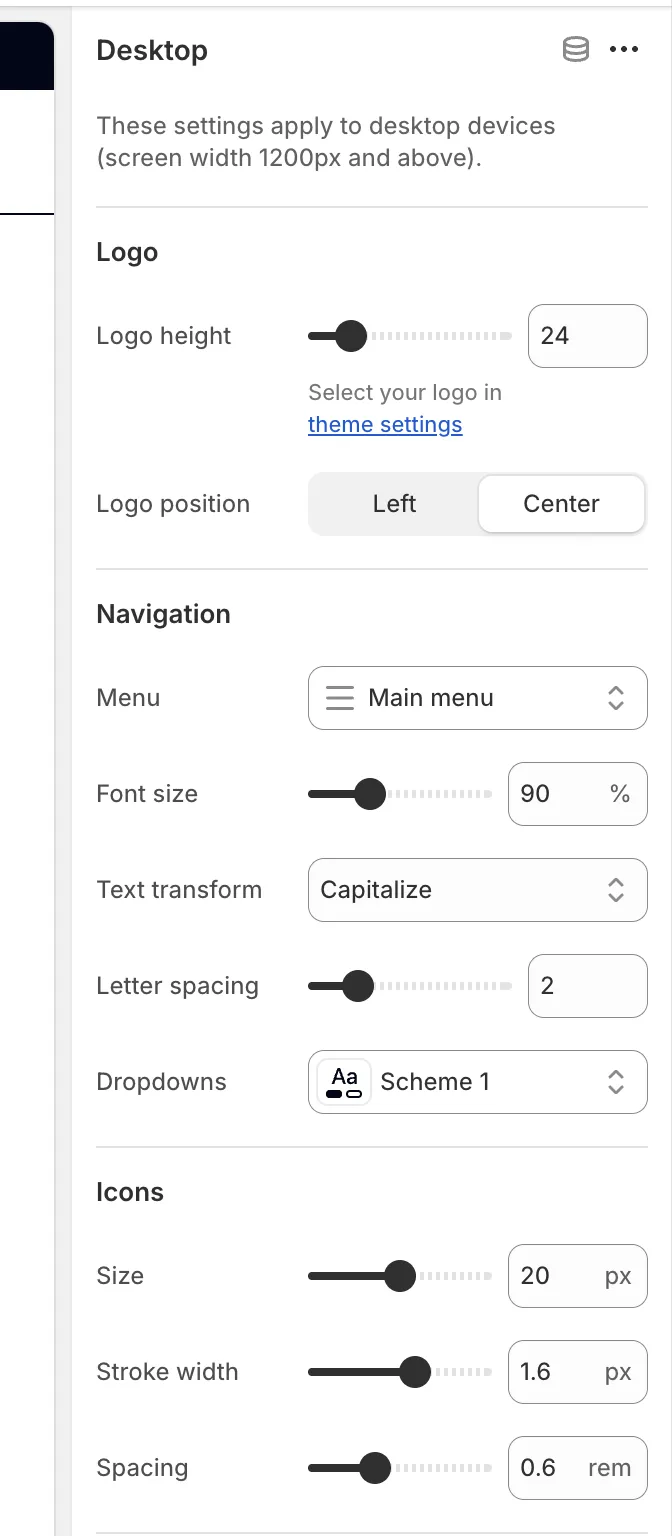
Task: Select the Navigation section header
Action: [163, 613]
